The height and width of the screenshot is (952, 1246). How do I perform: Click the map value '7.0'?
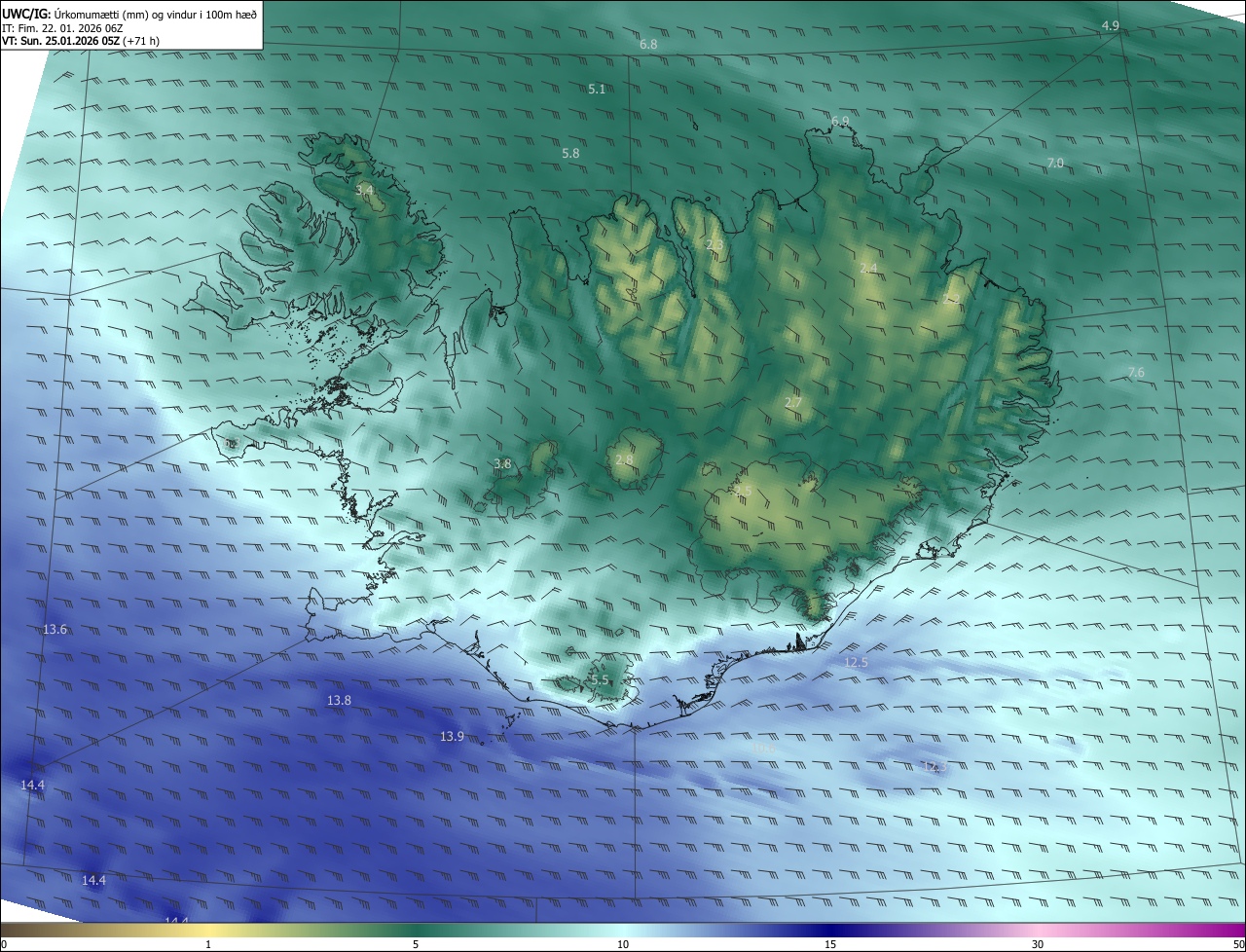(1055, 164)
